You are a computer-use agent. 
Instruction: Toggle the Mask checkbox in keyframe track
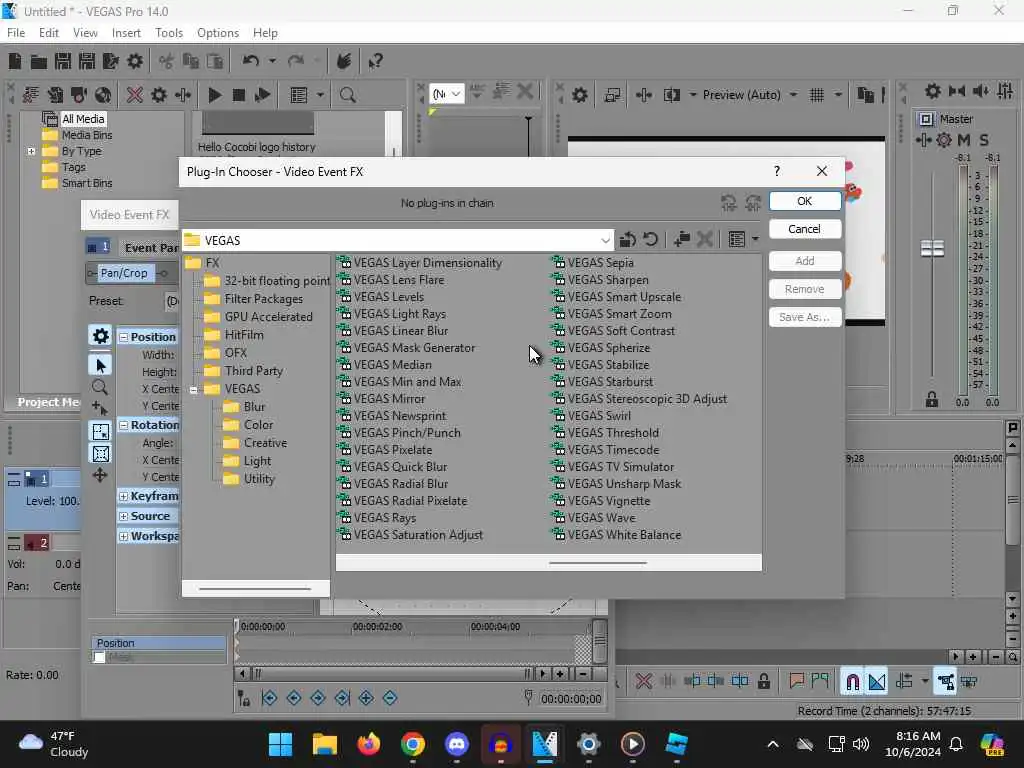(99, 658)
